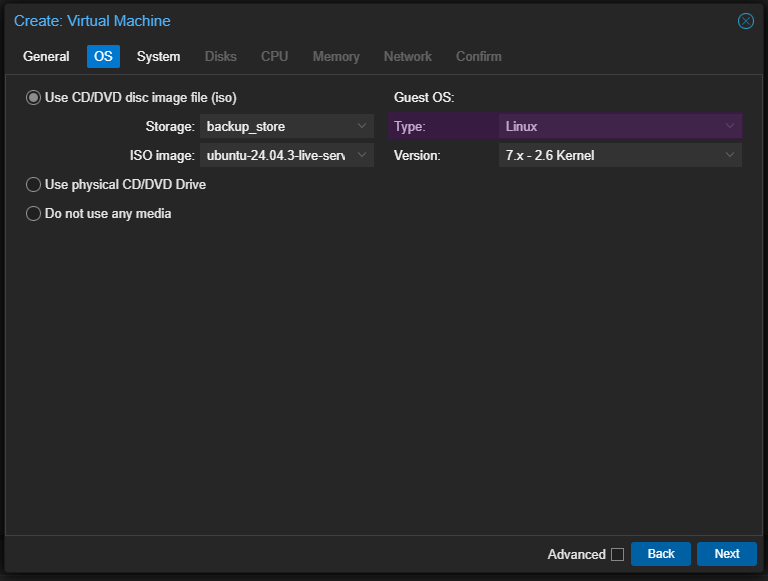Open the Guest OS Type dropdown arrow

729,126
